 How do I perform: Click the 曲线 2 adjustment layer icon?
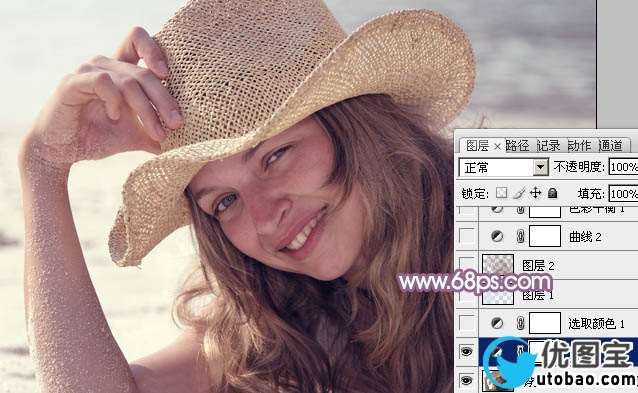497,236
